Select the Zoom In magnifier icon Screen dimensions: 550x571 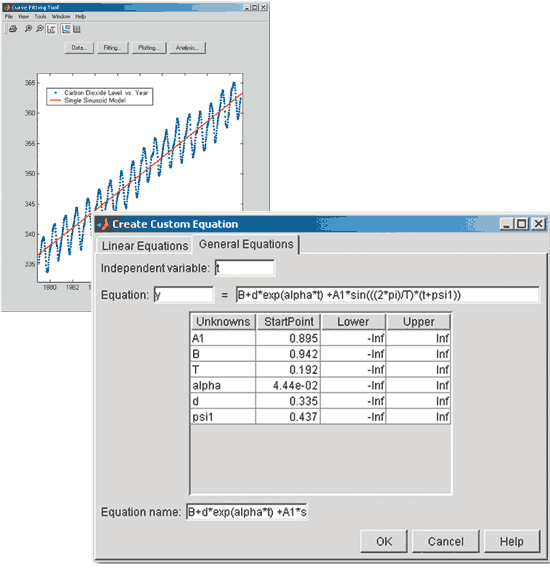(28, 29)
